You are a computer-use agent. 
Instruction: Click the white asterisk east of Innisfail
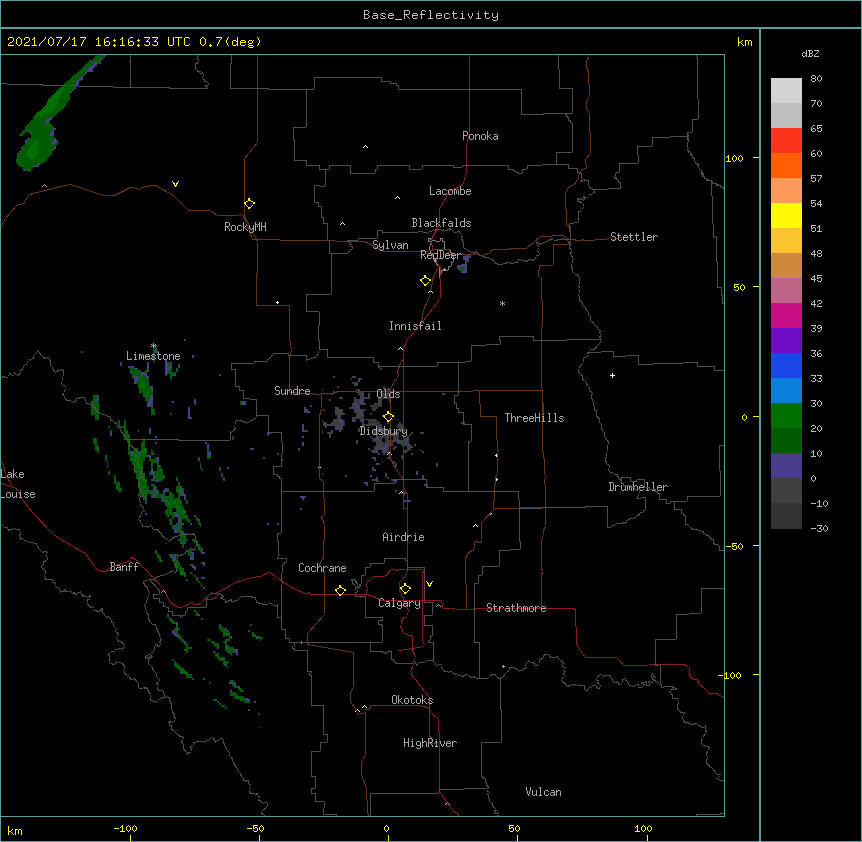point(502,303)
